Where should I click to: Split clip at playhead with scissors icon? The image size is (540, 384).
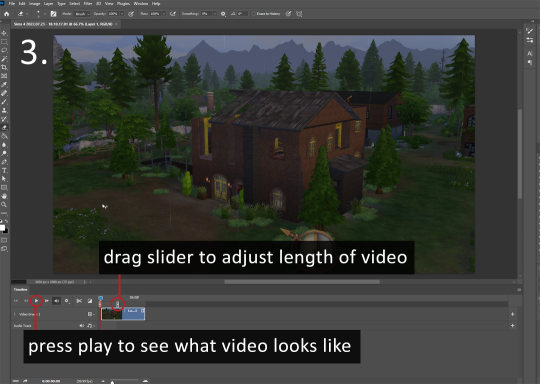tap(79, 301)
